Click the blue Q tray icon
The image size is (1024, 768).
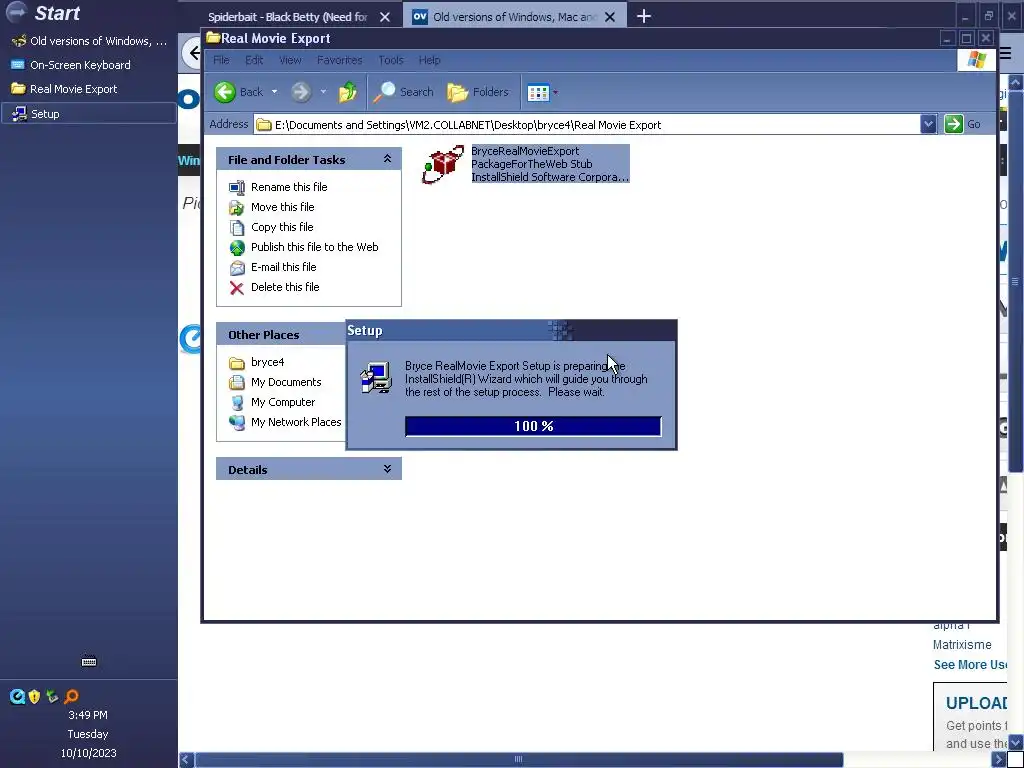(17, 697)
